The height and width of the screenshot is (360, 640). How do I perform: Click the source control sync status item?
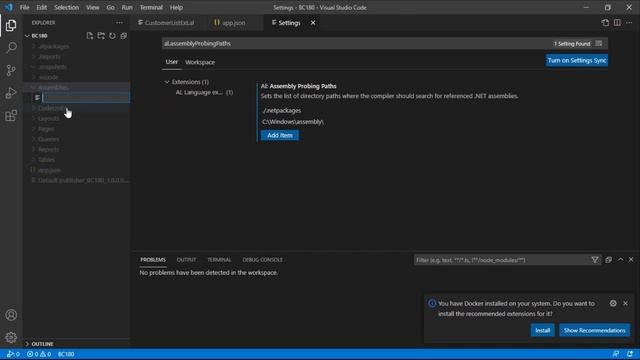pos(13,354)
